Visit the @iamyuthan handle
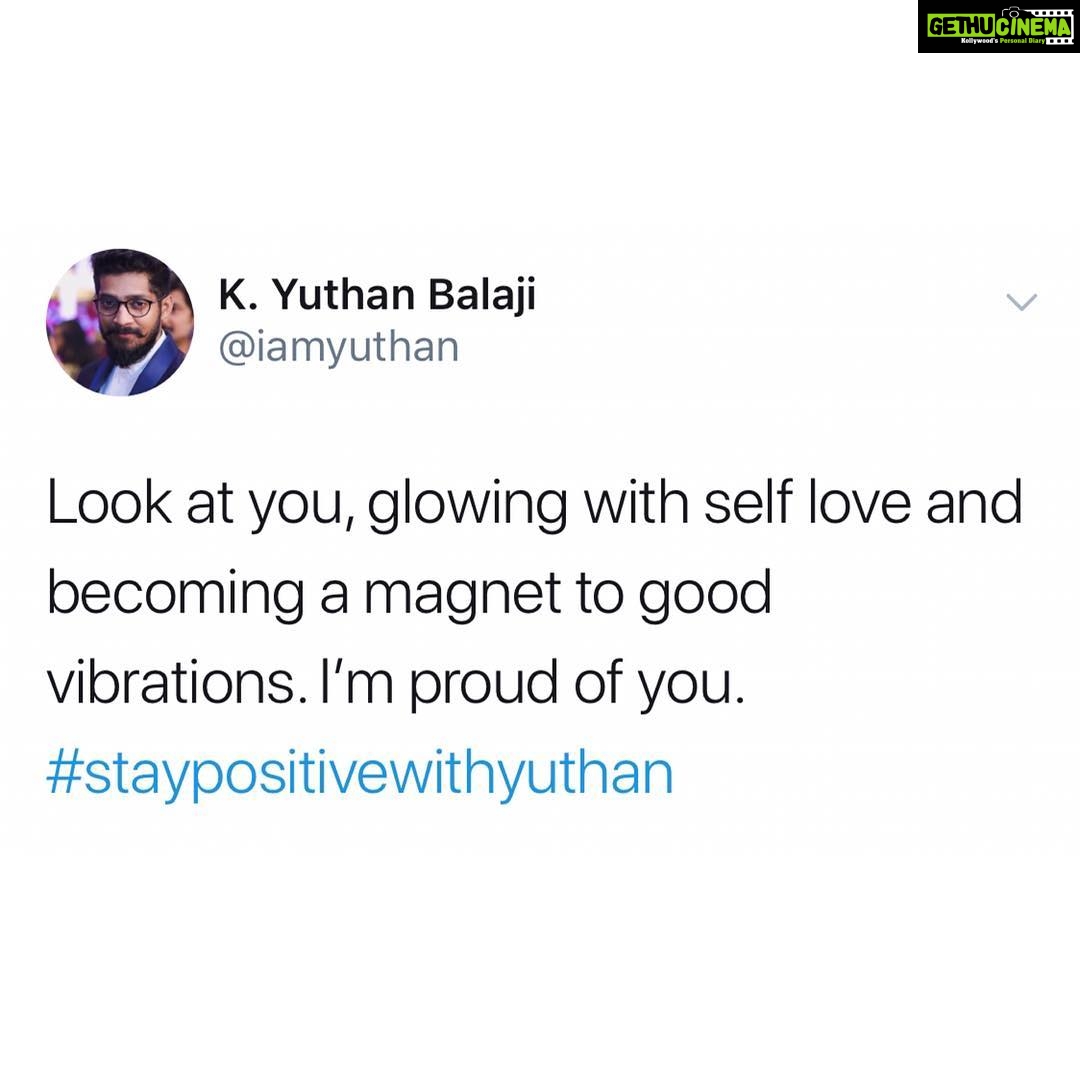Screen dimensions: 1080x1080 [339, 347]
